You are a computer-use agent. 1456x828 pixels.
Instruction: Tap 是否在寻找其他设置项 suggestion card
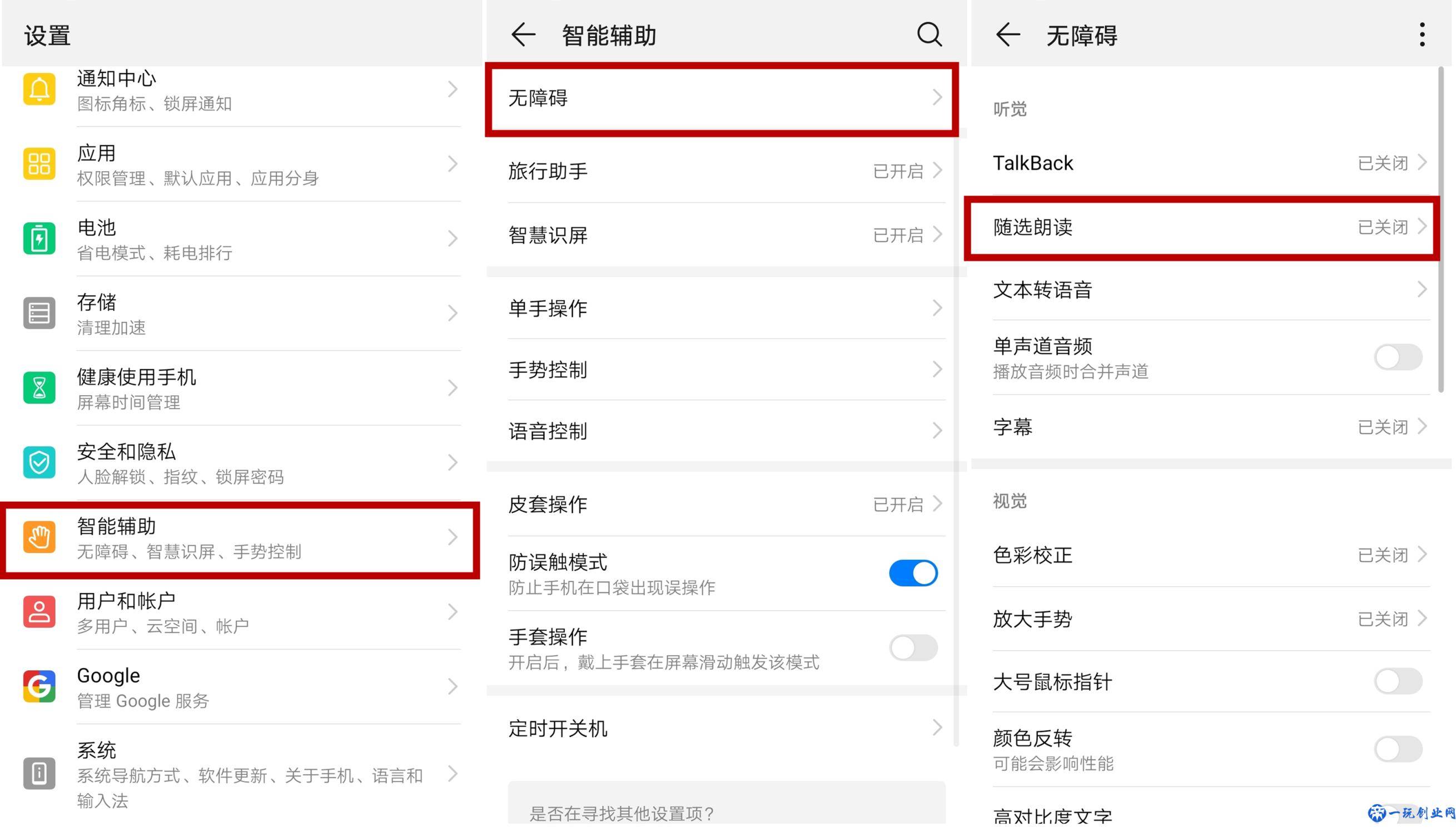(x=726, y=803)
